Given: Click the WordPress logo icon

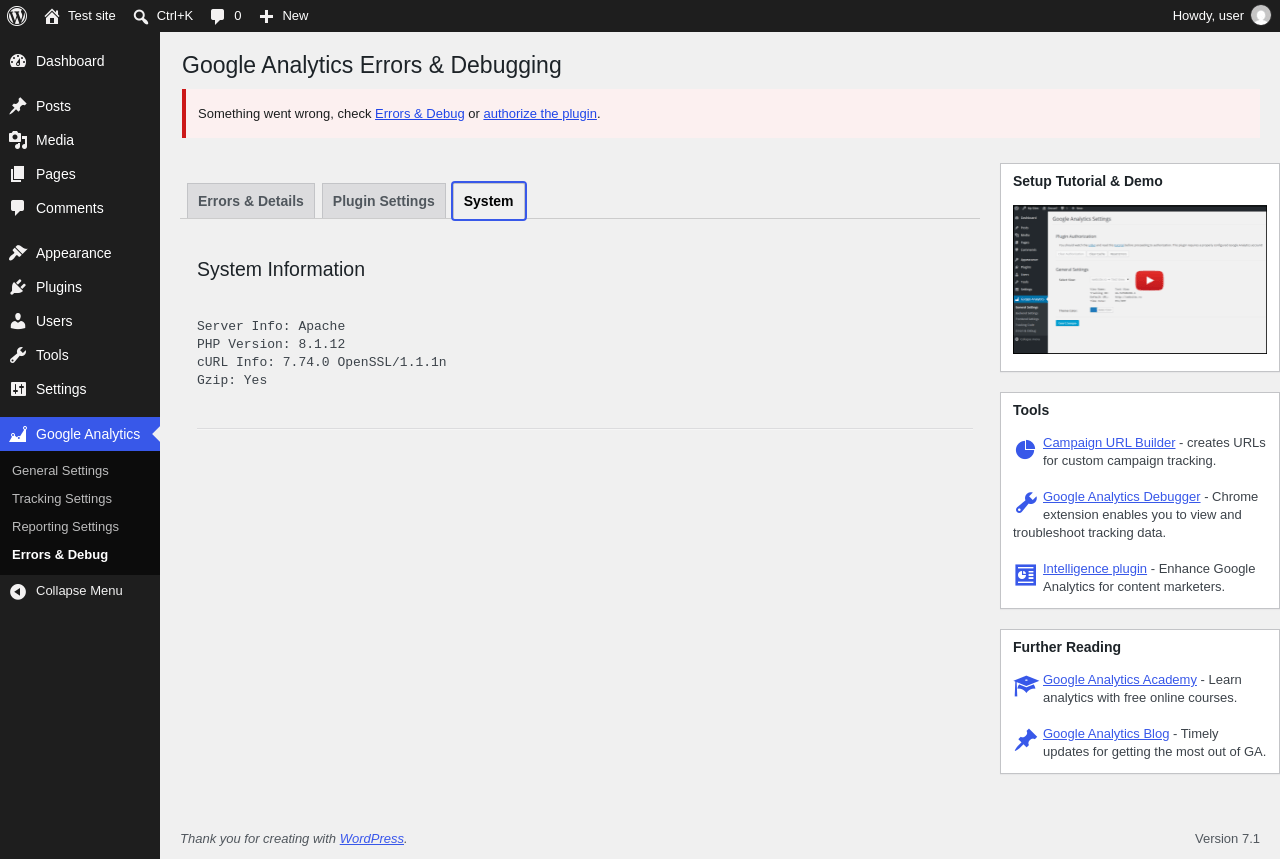Looking at the screenshot, I should coord(17,16).
